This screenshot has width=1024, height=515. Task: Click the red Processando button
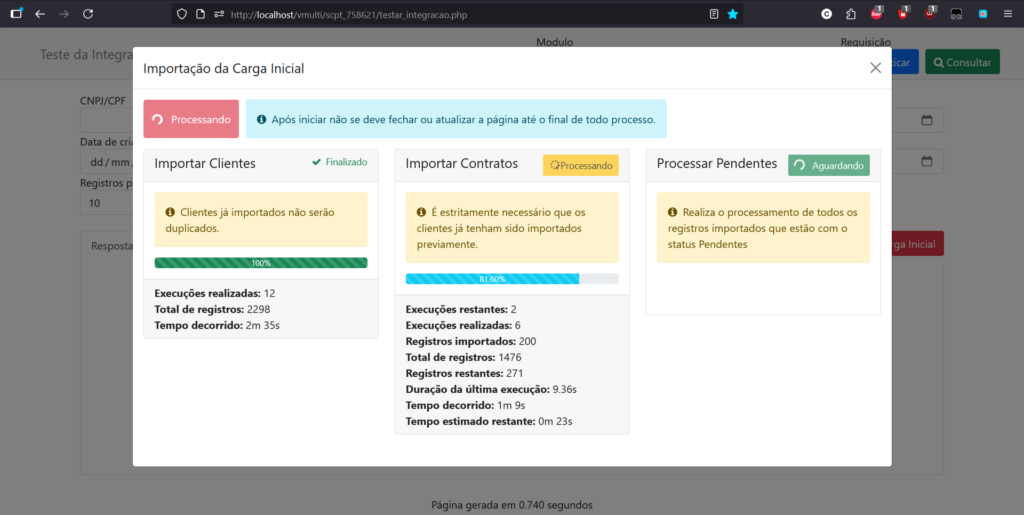pos(191,119)
